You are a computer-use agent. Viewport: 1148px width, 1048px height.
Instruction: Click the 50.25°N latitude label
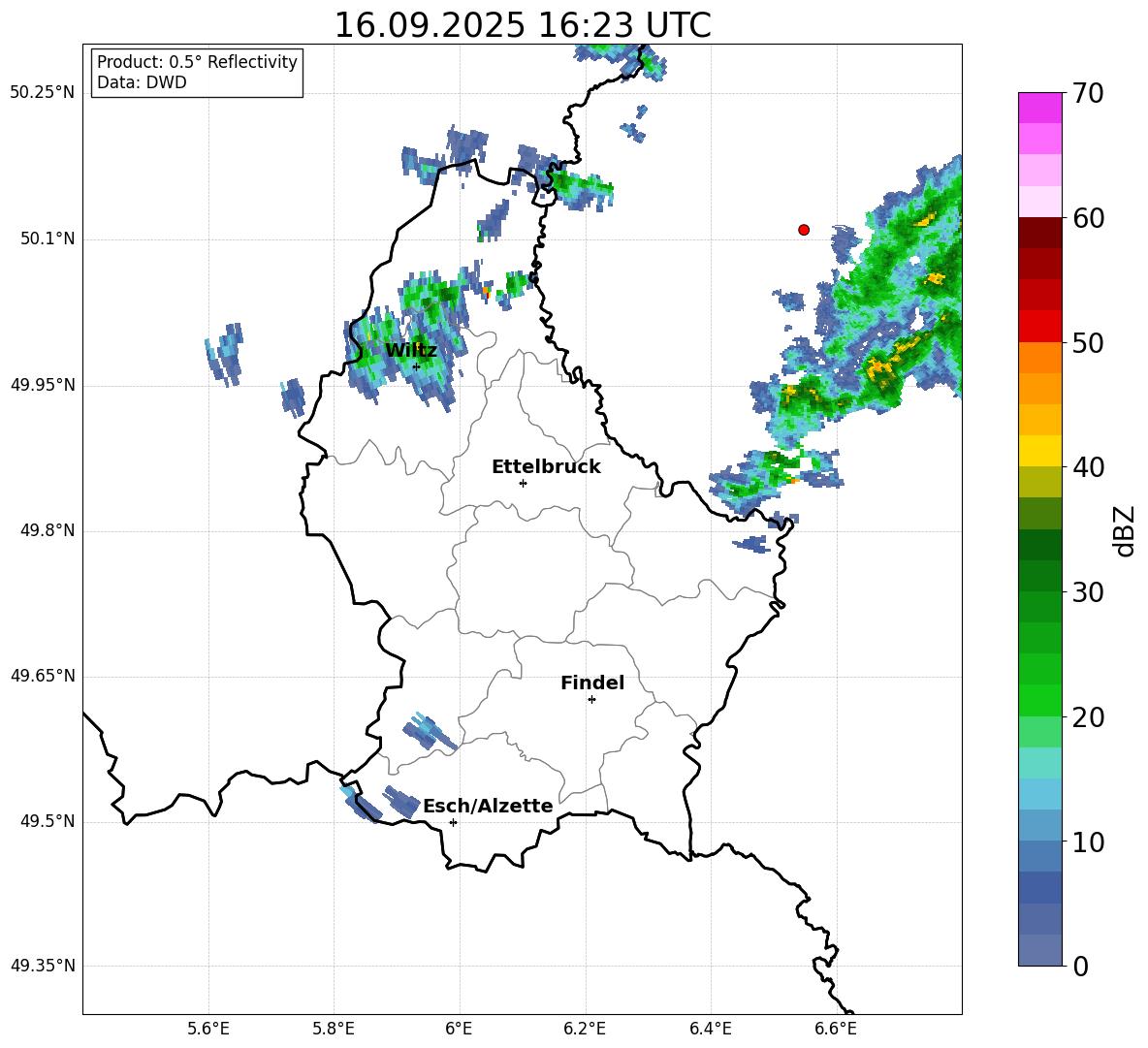(42, 93)
